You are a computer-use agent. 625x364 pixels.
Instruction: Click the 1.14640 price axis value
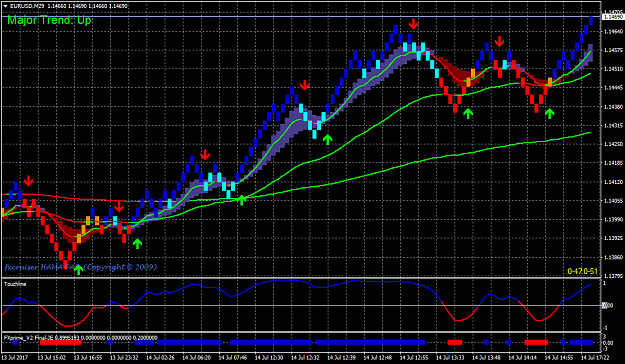tap(614, 31)
